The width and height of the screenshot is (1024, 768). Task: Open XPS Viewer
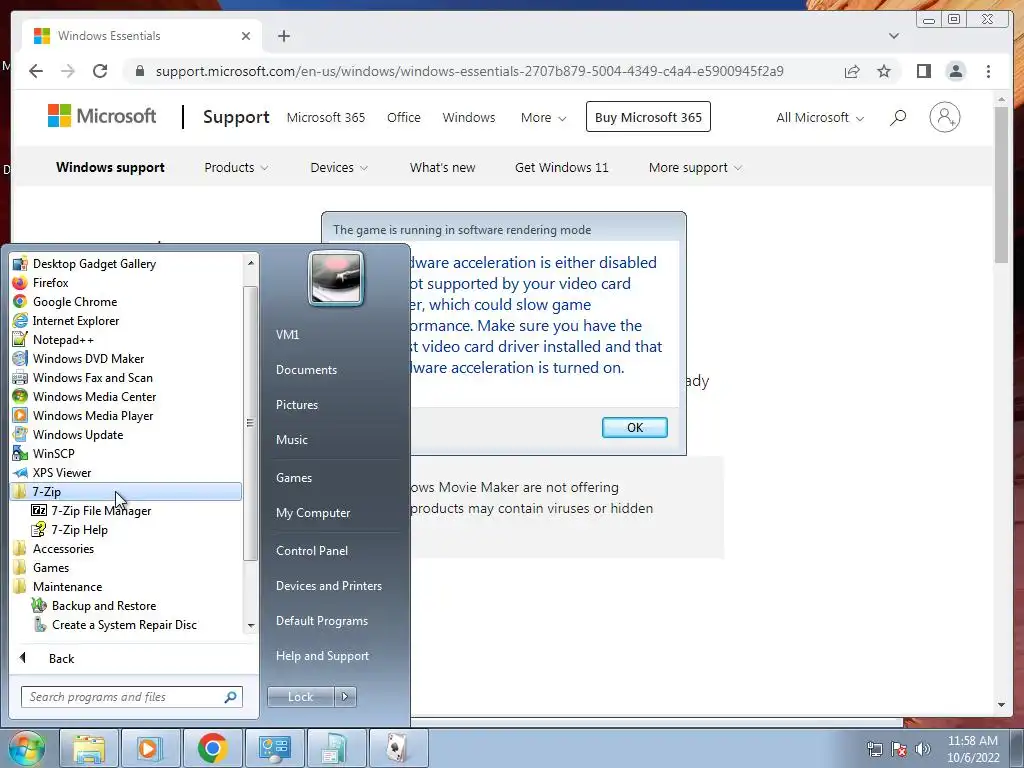[x=61, y=472]
